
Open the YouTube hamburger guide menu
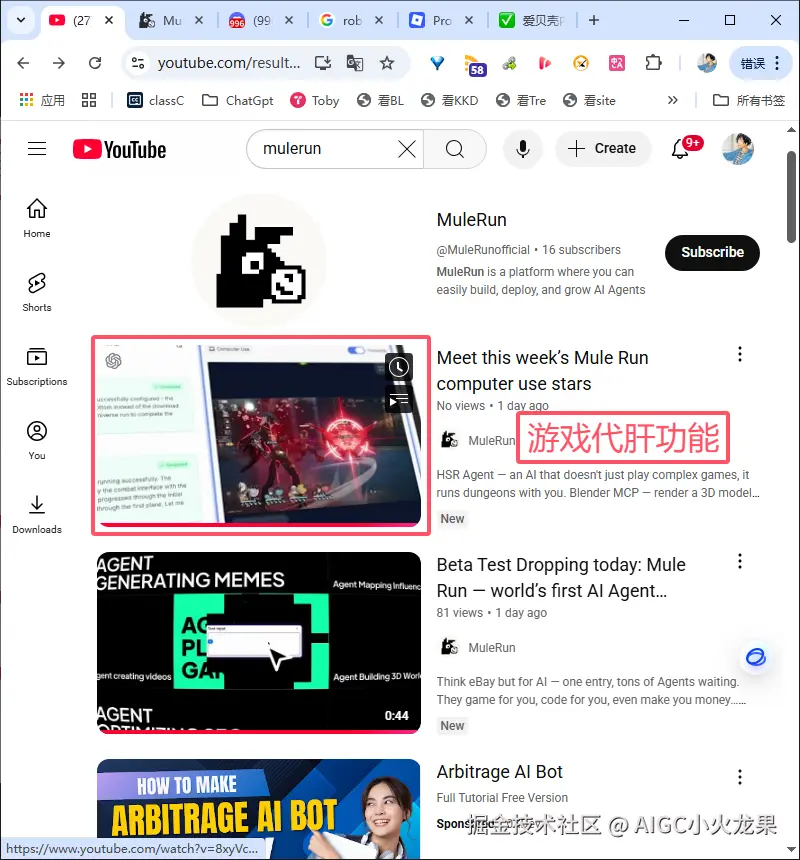[x=37, y=149]
